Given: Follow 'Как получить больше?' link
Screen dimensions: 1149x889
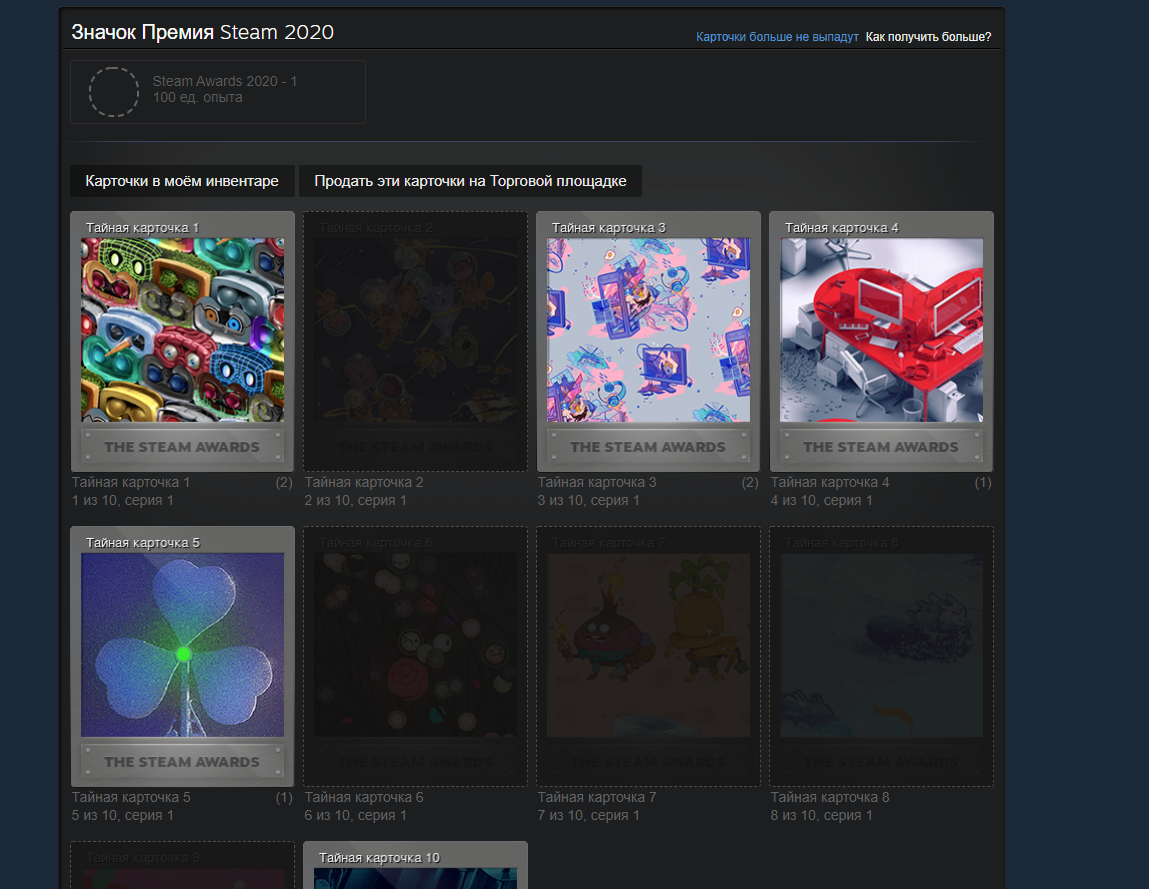Looking at the screenshot, I should click(x=928, y=37).
